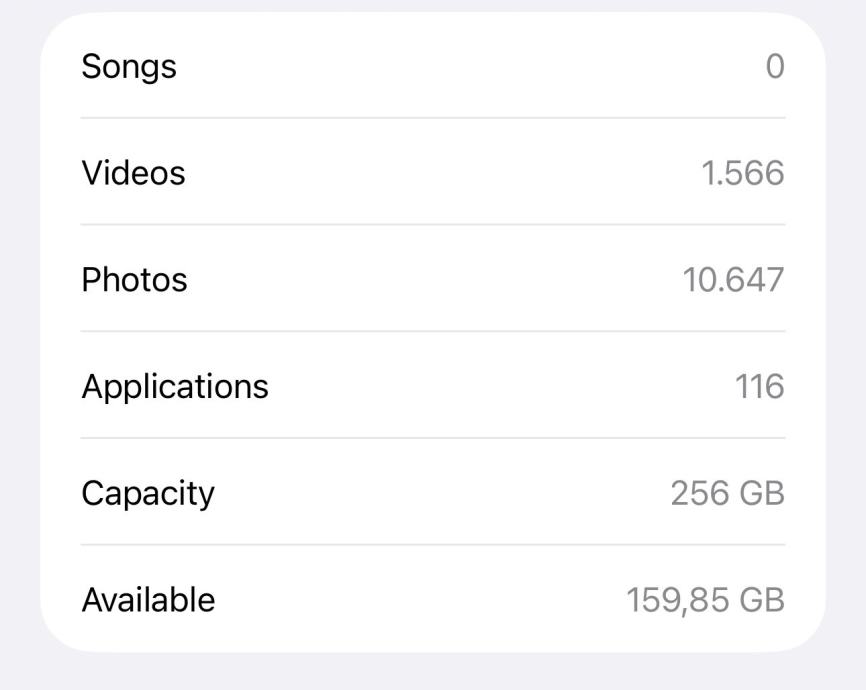
Task: Tap the Videos label
Action: [133, 173]
